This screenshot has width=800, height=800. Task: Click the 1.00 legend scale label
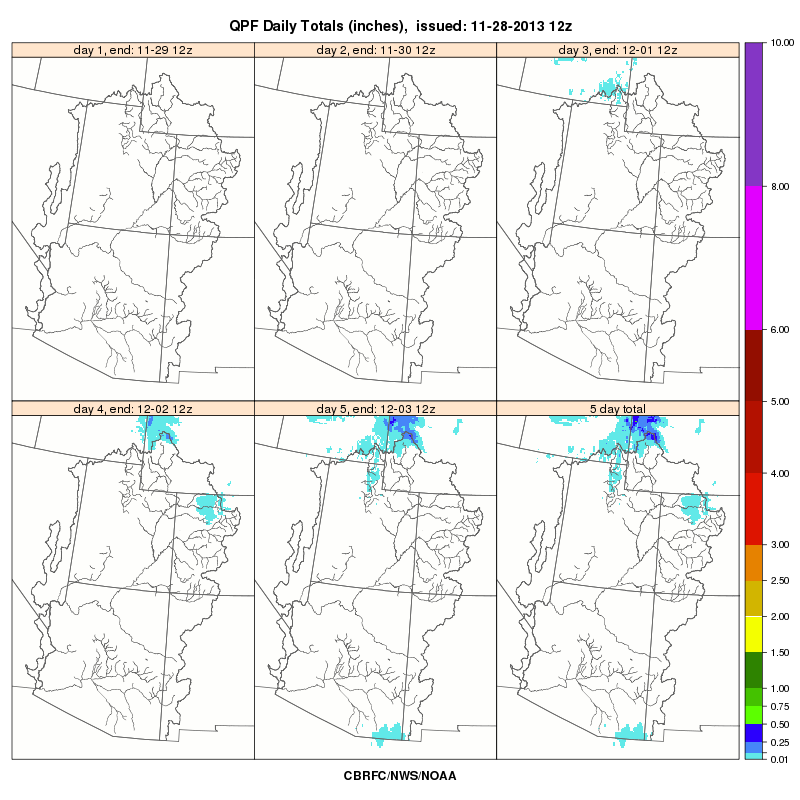coord(780,688)
